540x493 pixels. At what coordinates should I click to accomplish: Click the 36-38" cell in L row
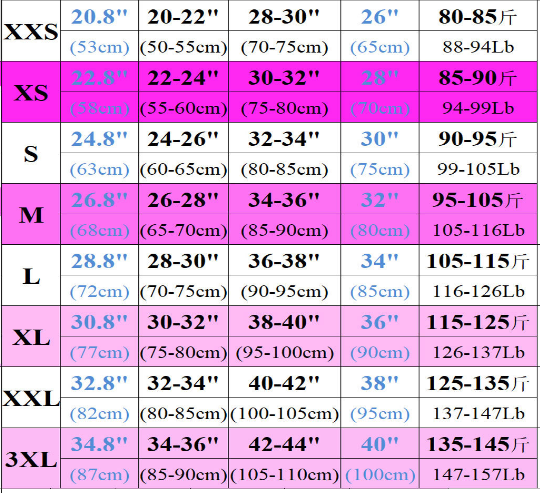284,260
